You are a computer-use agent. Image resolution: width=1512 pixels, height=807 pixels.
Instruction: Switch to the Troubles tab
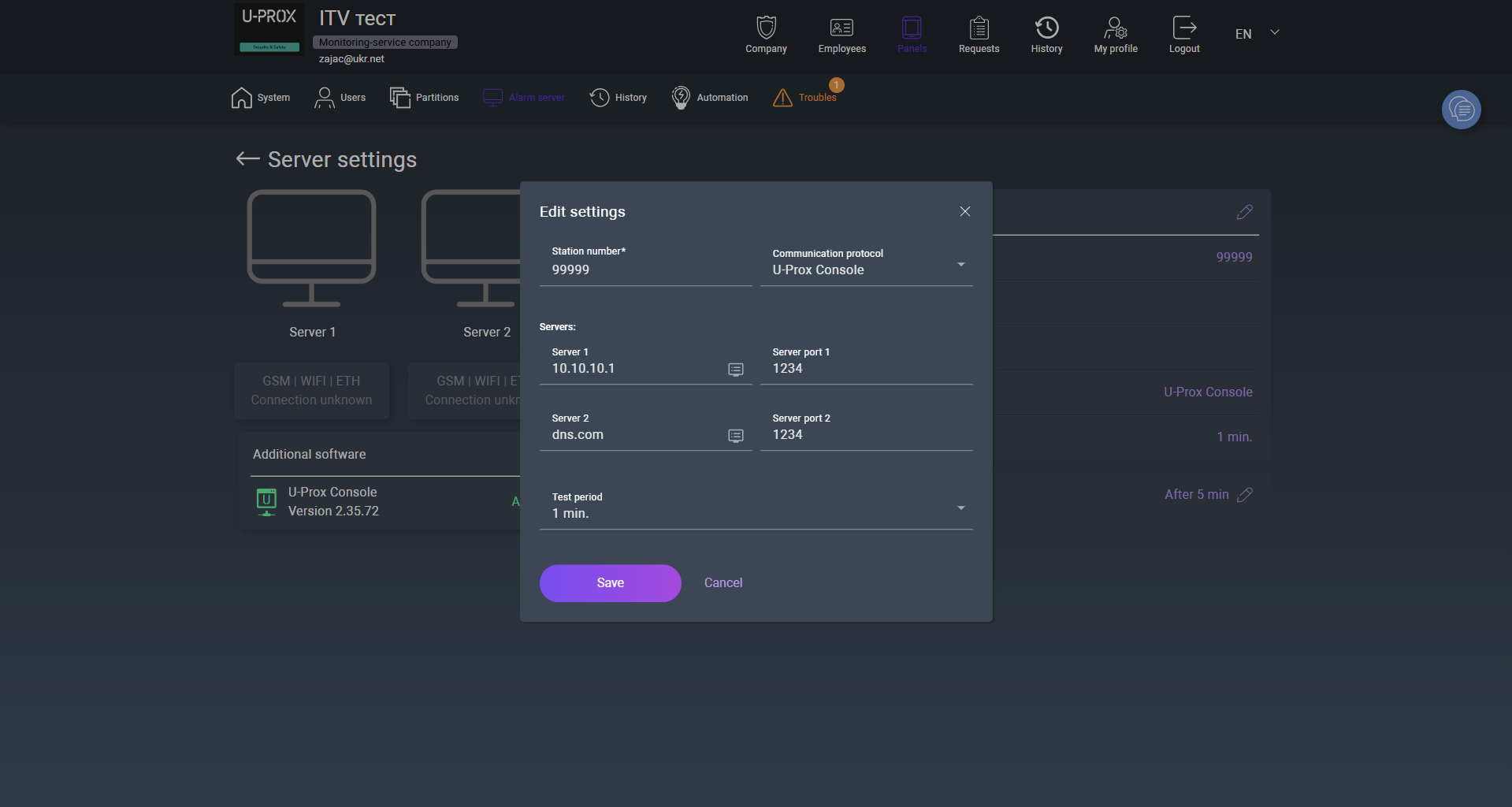pyautogui.click(x=805, y=98)
